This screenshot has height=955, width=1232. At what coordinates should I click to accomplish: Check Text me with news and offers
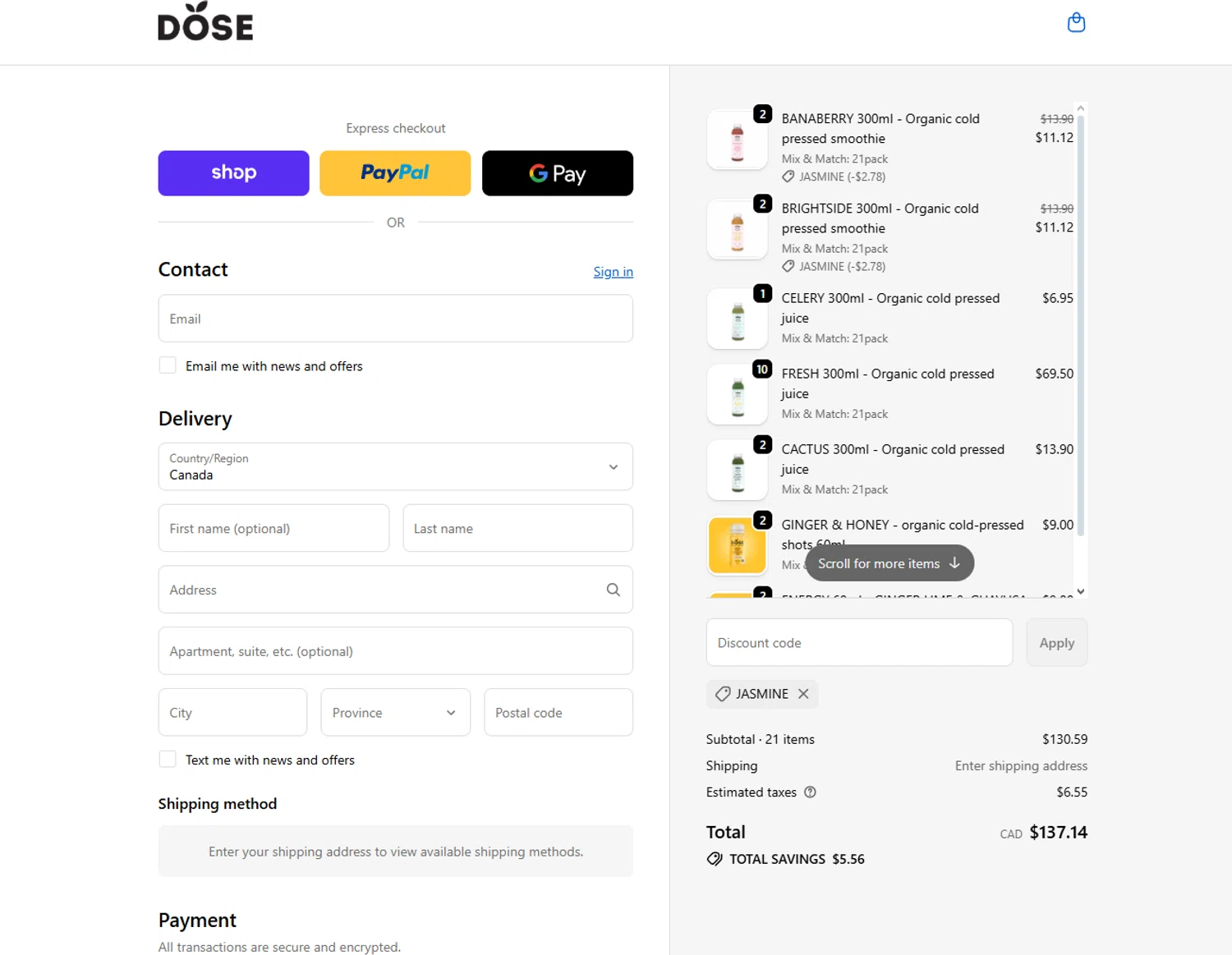tap(168, 760)
